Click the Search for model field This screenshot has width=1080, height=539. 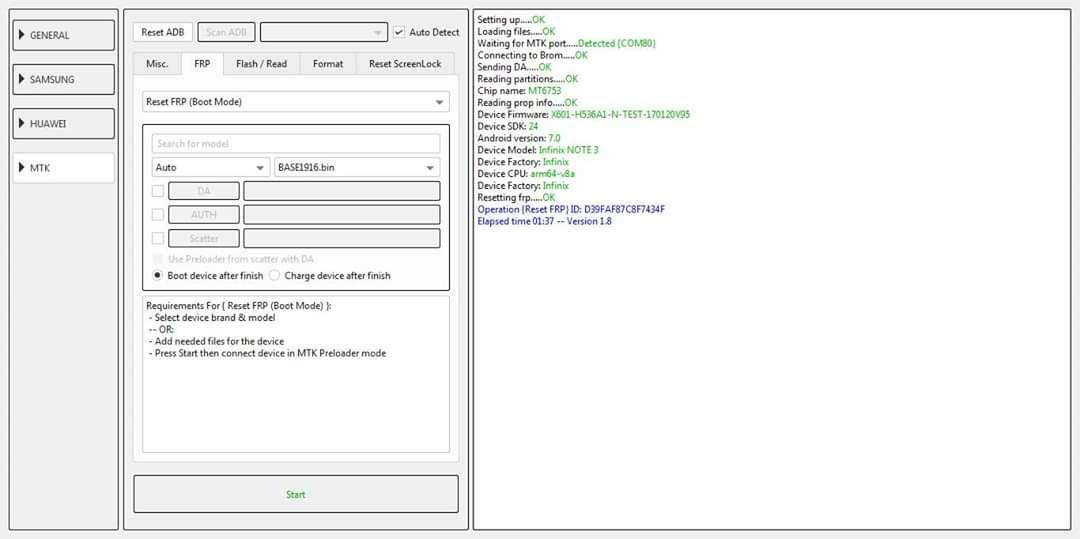(295, 143)
